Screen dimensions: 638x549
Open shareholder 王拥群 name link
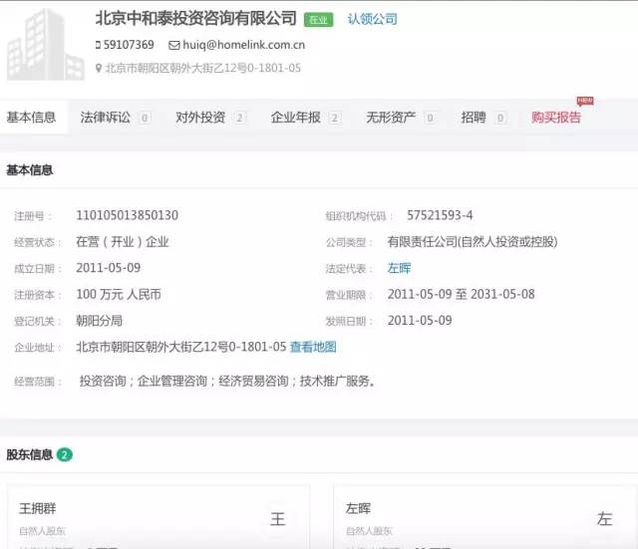point(40,509)
